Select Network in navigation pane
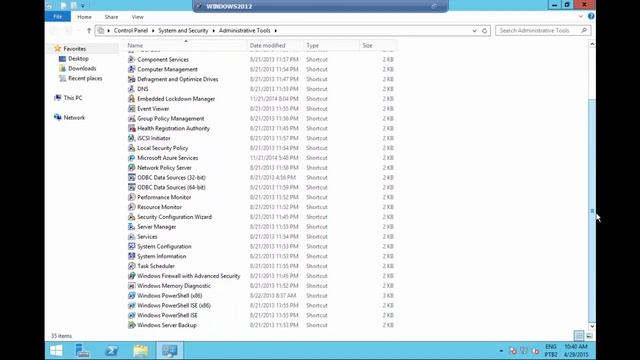Image resolution: width=640 pixels, height=360 pixels. pos(74,118)
